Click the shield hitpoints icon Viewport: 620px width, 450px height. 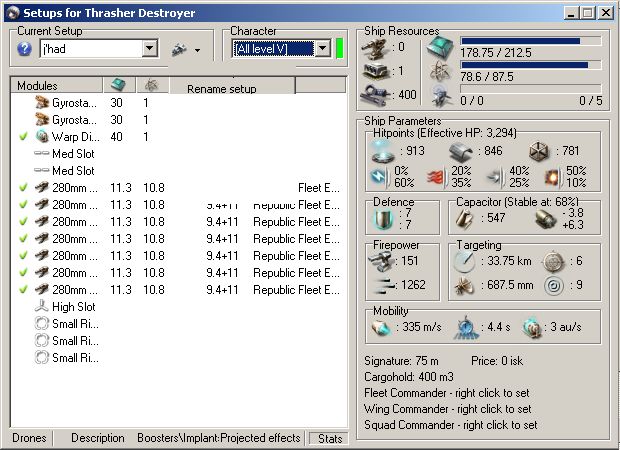[x=384, y=150]
